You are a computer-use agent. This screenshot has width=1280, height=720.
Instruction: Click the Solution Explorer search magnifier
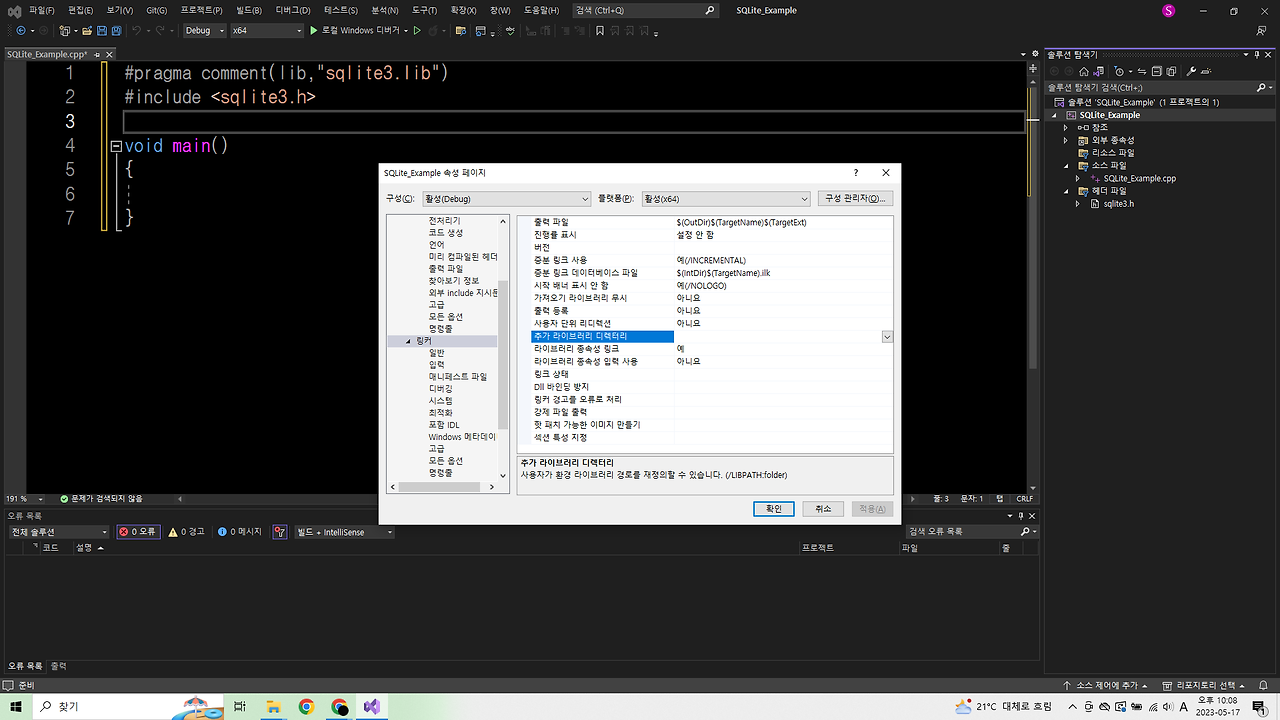point(1261,87)
